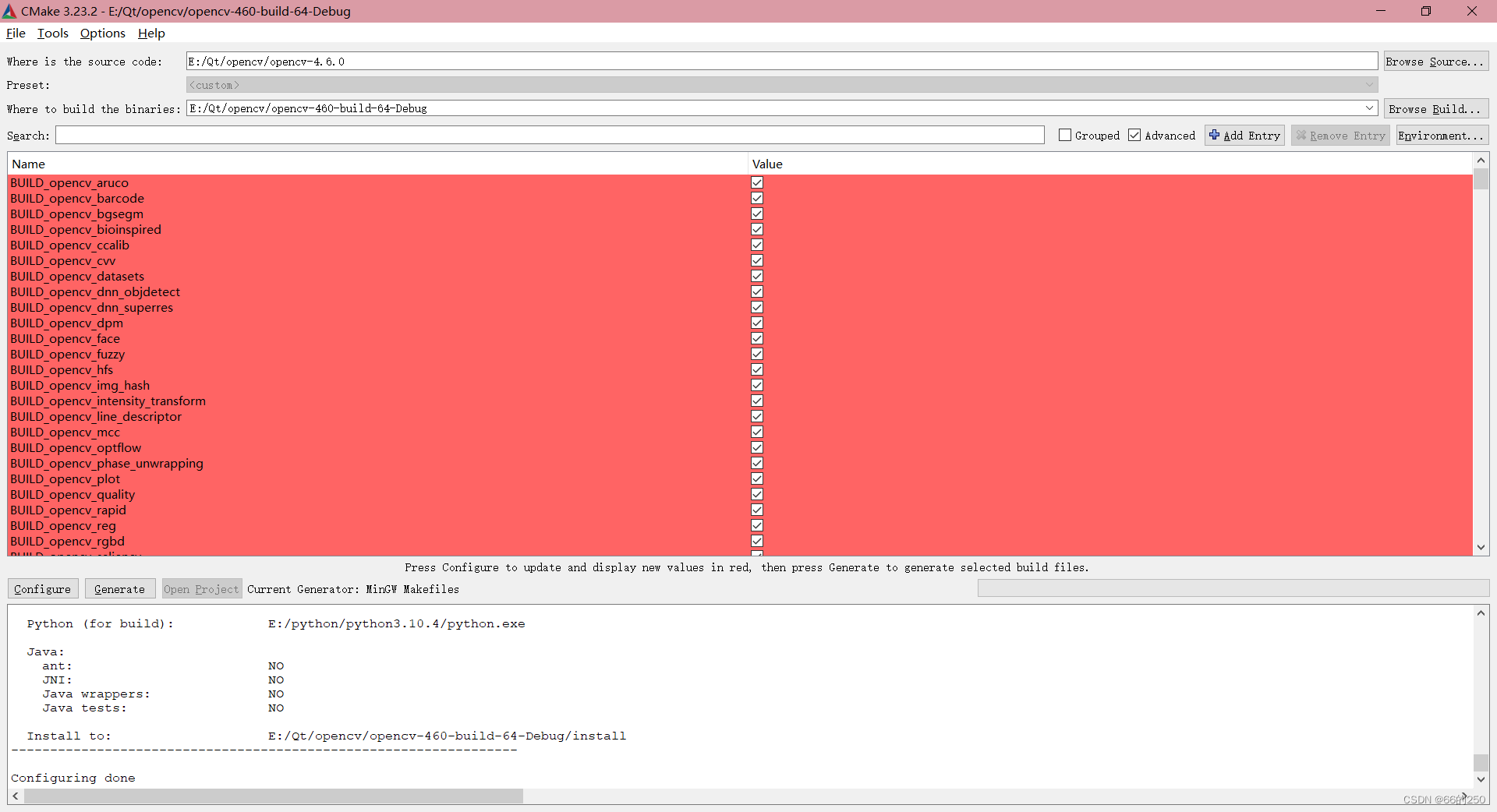Click the cache list scroll up arrow
The width and height of the screenshot is (1497, 812).
tap(1481, 161)
